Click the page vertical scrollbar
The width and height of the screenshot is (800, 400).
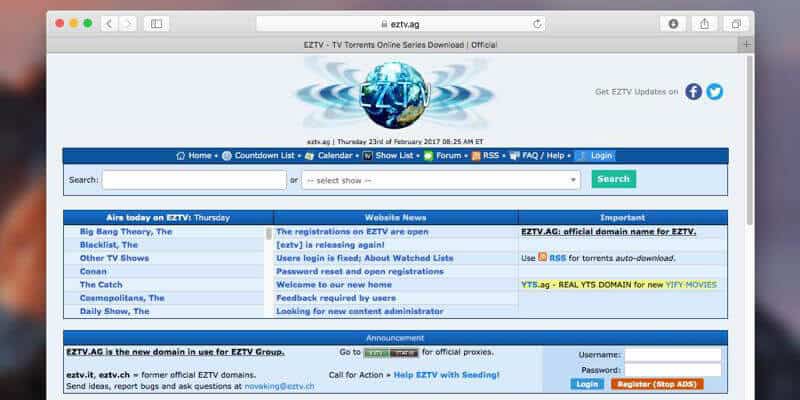pos(749,140)
